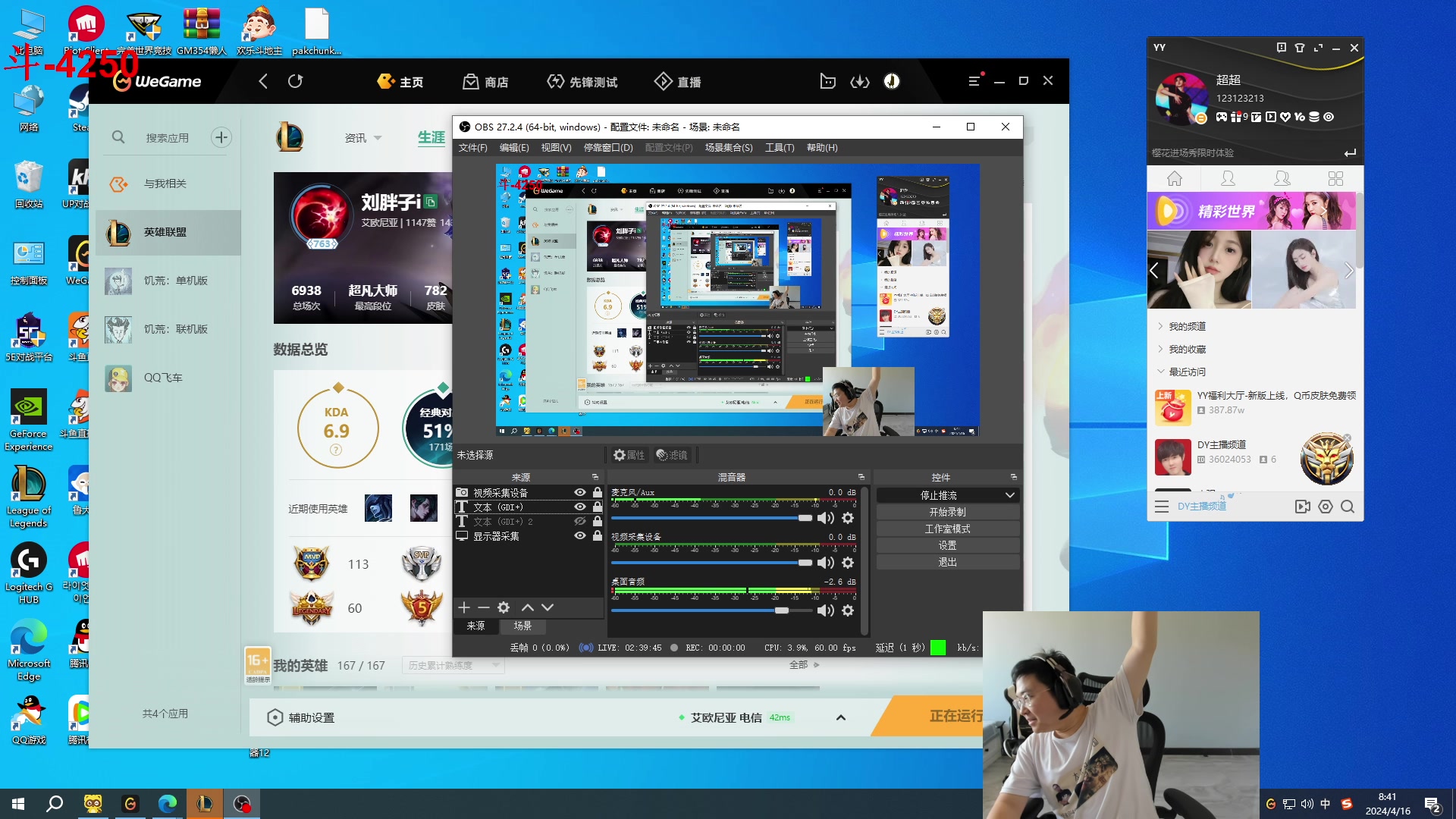Image resolution: width=1456 pixels, height=819 pixels.
Task: Refresh the WeGame page
Action: (x=296, y=81)
